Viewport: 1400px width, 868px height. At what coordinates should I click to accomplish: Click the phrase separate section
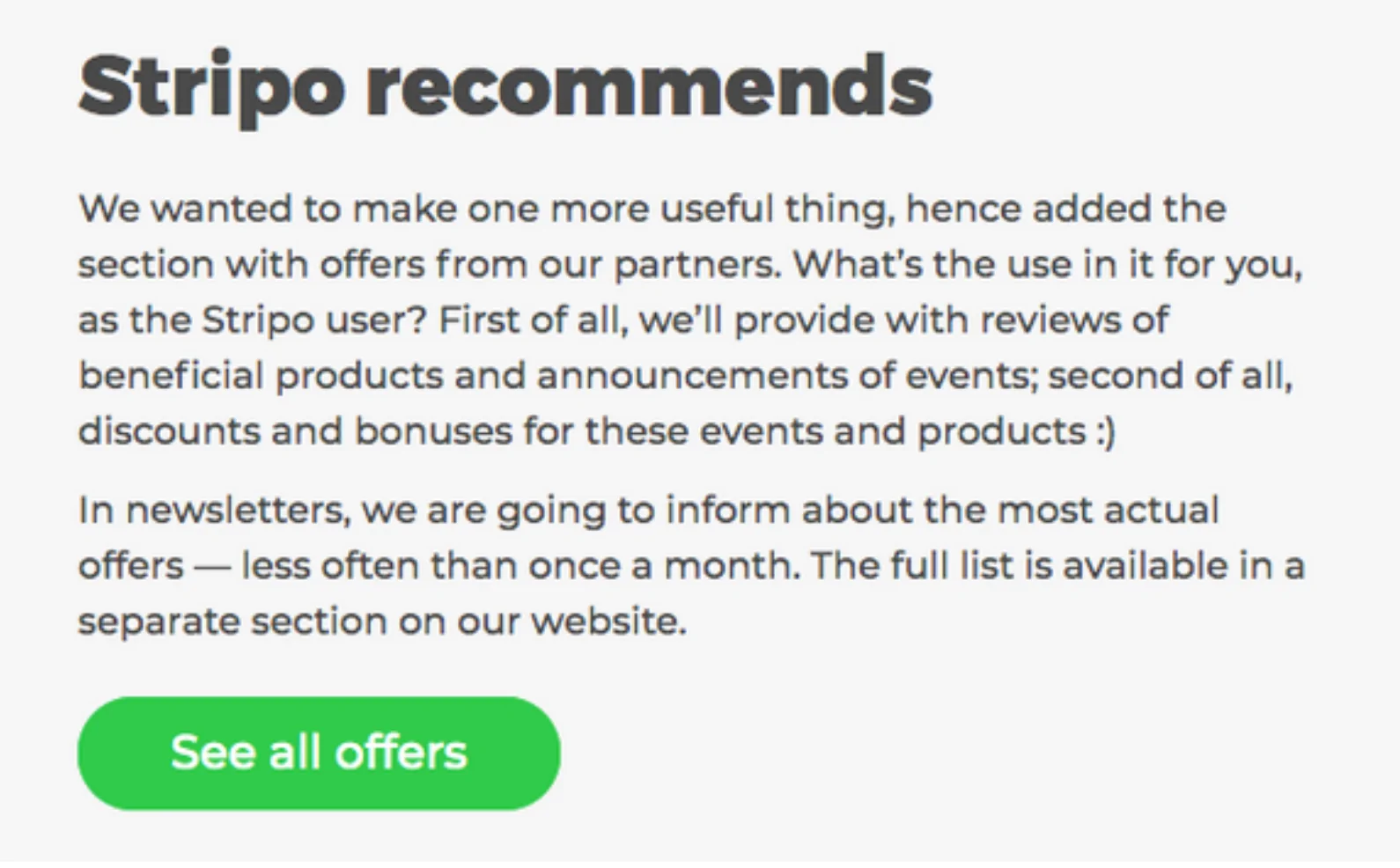232,622
